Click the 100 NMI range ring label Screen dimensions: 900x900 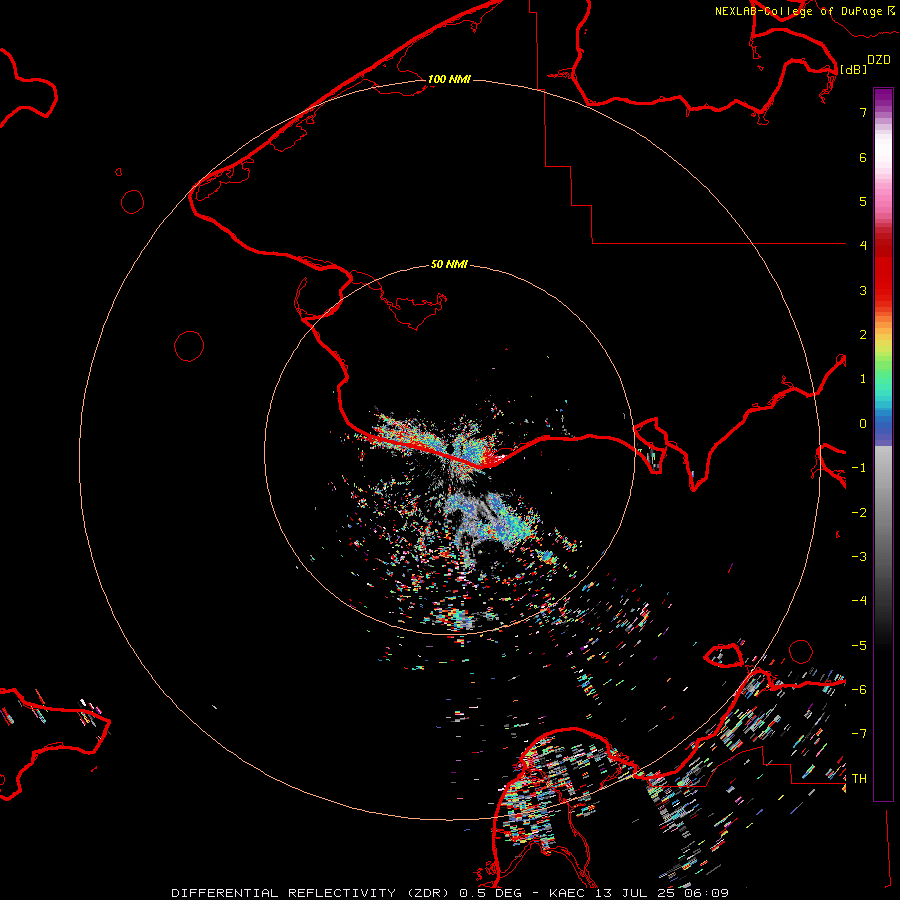[449, 79]
